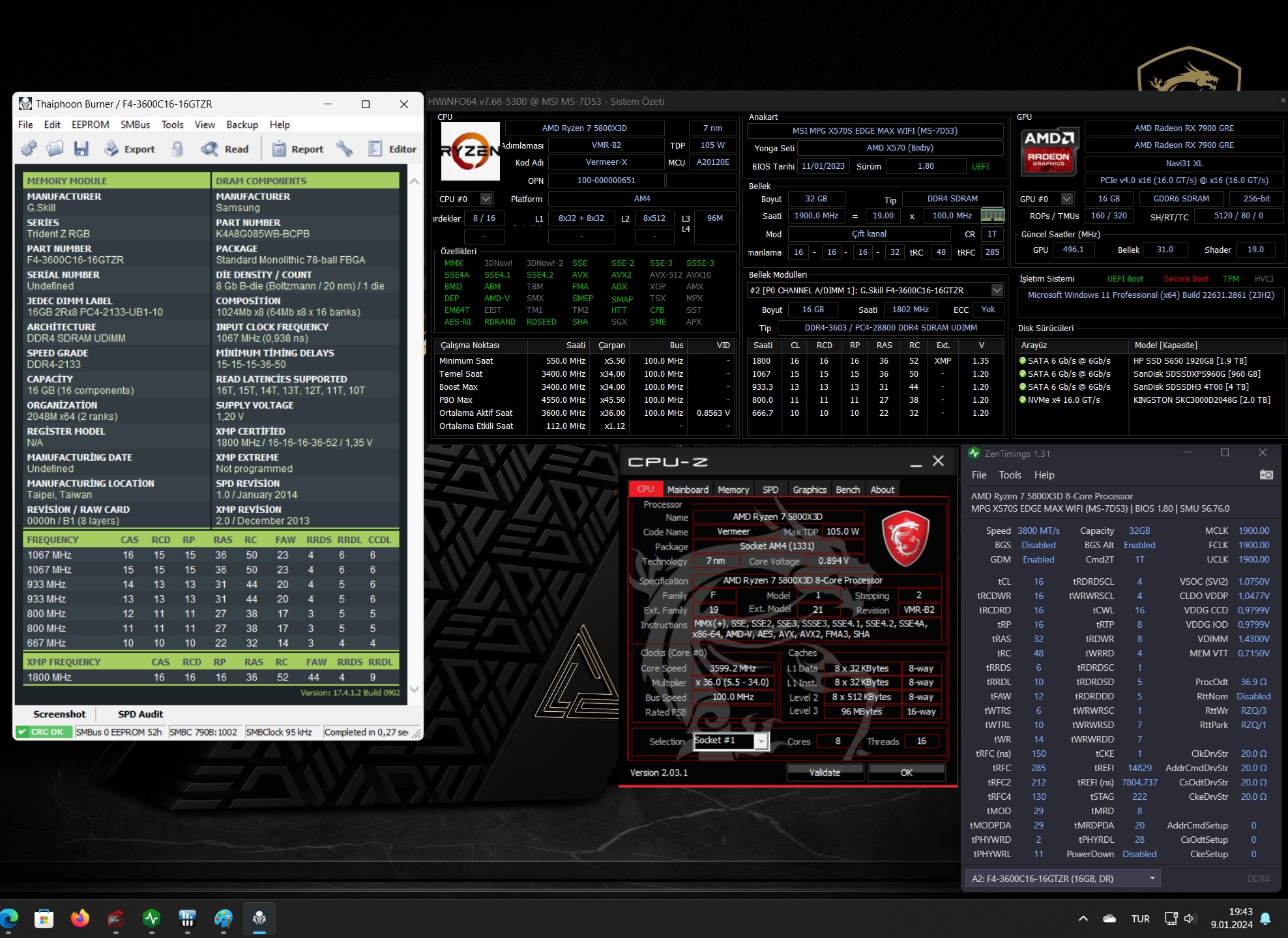Click the ZenTimings app icon in title bar
This screenshot has width=1288, height=938.
[974, 453]
